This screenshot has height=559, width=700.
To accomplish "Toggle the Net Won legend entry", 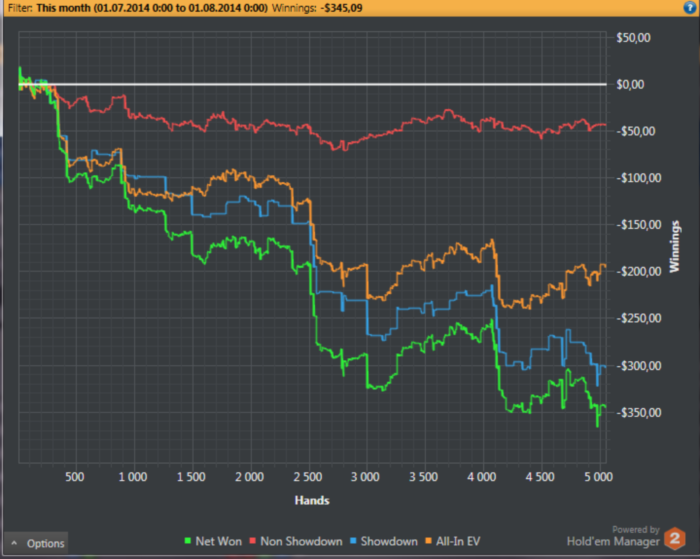I will point(213,541).
